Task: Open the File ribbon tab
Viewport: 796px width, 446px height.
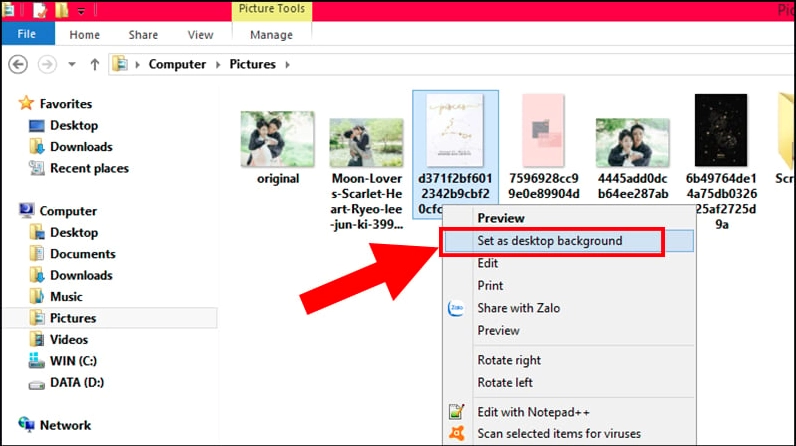Action: point(27,34)
